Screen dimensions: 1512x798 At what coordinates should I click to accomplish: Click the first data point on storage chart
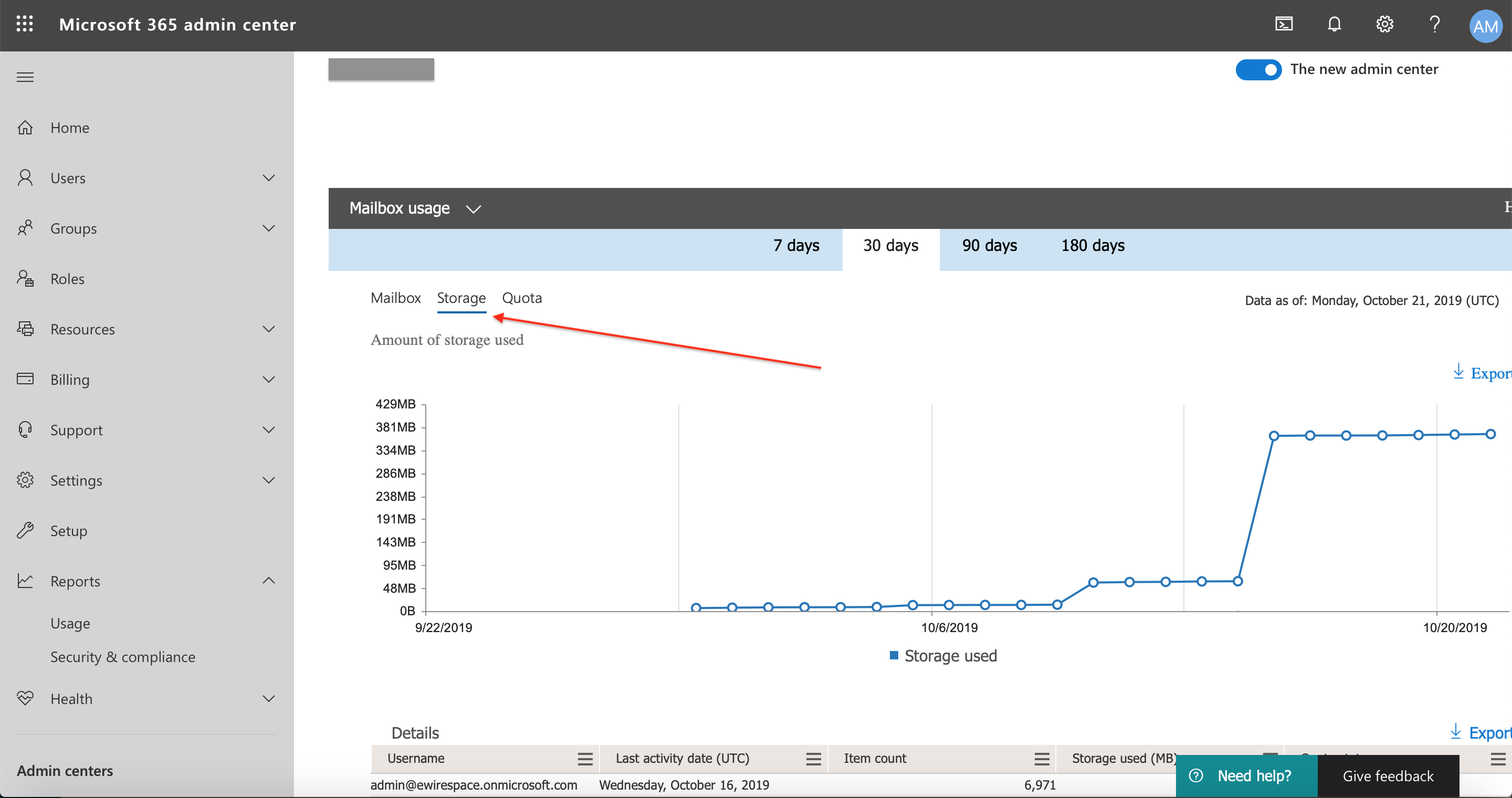pos(696,607)
